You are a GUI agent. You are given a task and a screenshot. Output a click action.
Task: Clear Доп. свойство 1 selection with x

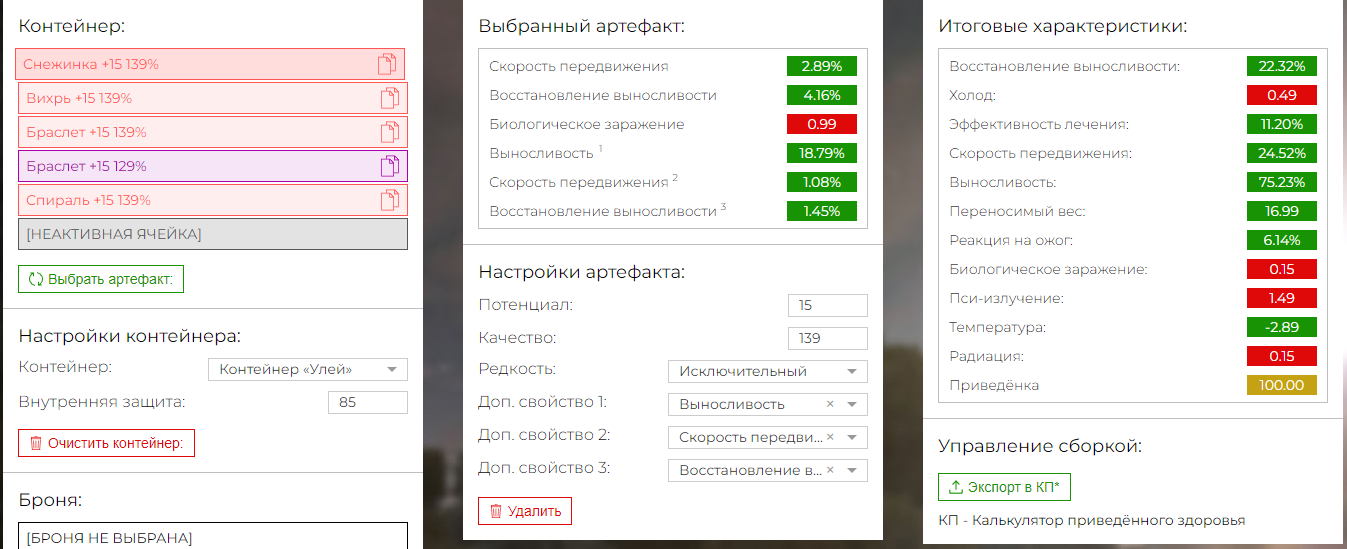pyautogui.click(x=830, y=404)
